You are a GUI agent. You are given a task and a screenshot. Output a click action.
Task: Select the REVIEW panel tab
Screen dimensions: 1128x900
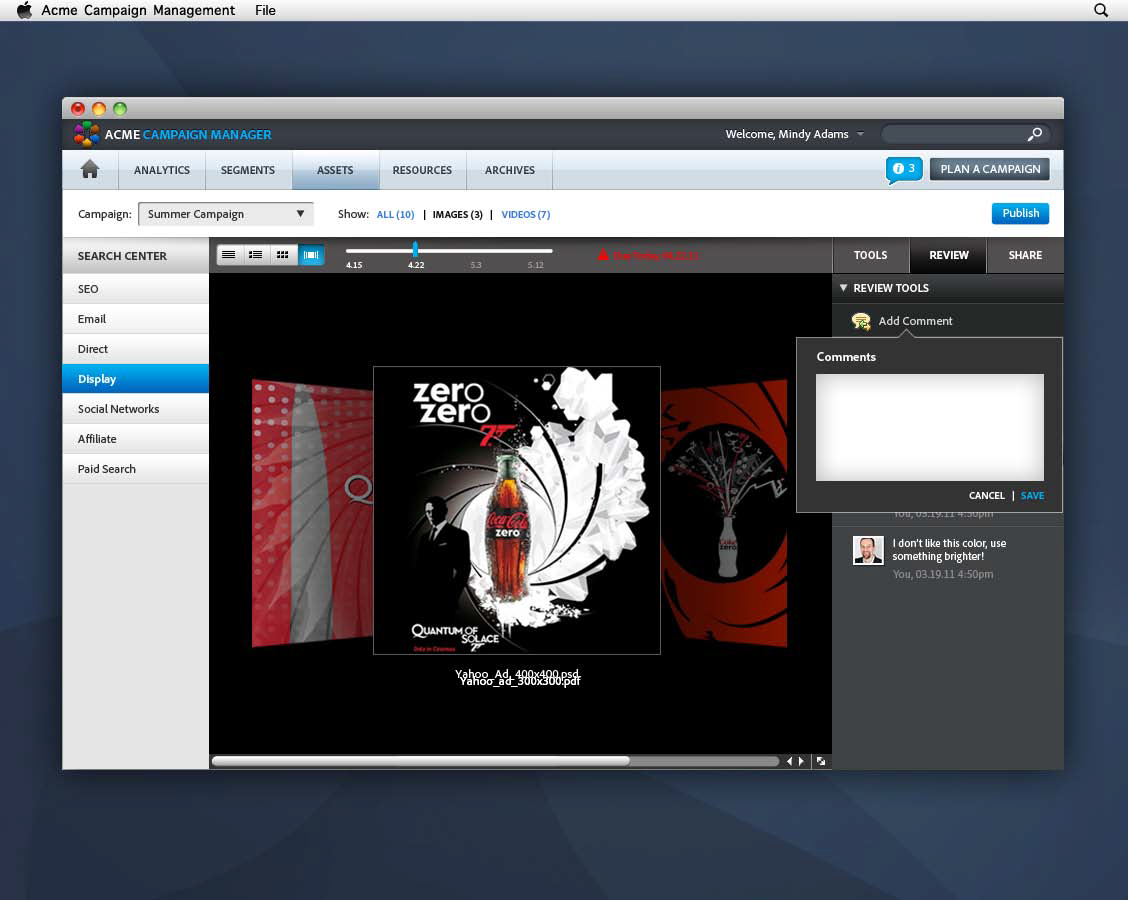948,255
